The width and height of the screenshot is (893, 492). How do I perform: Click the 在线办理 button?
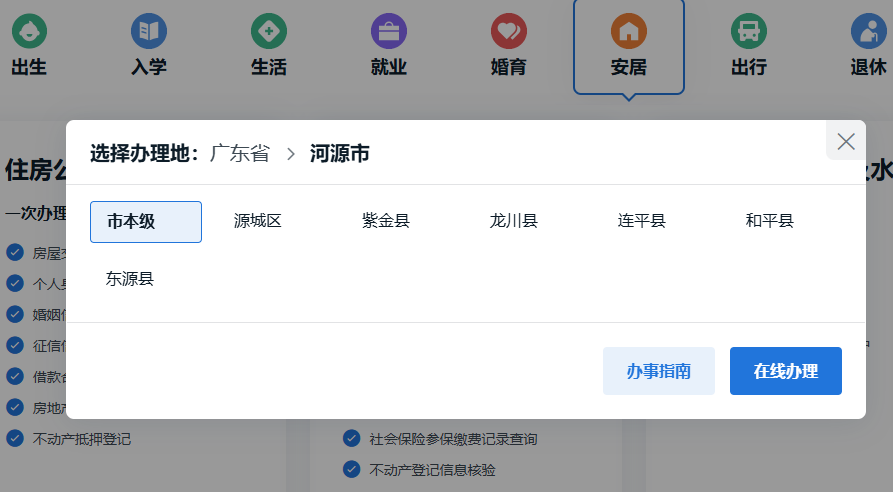click(x=786, y=371)
